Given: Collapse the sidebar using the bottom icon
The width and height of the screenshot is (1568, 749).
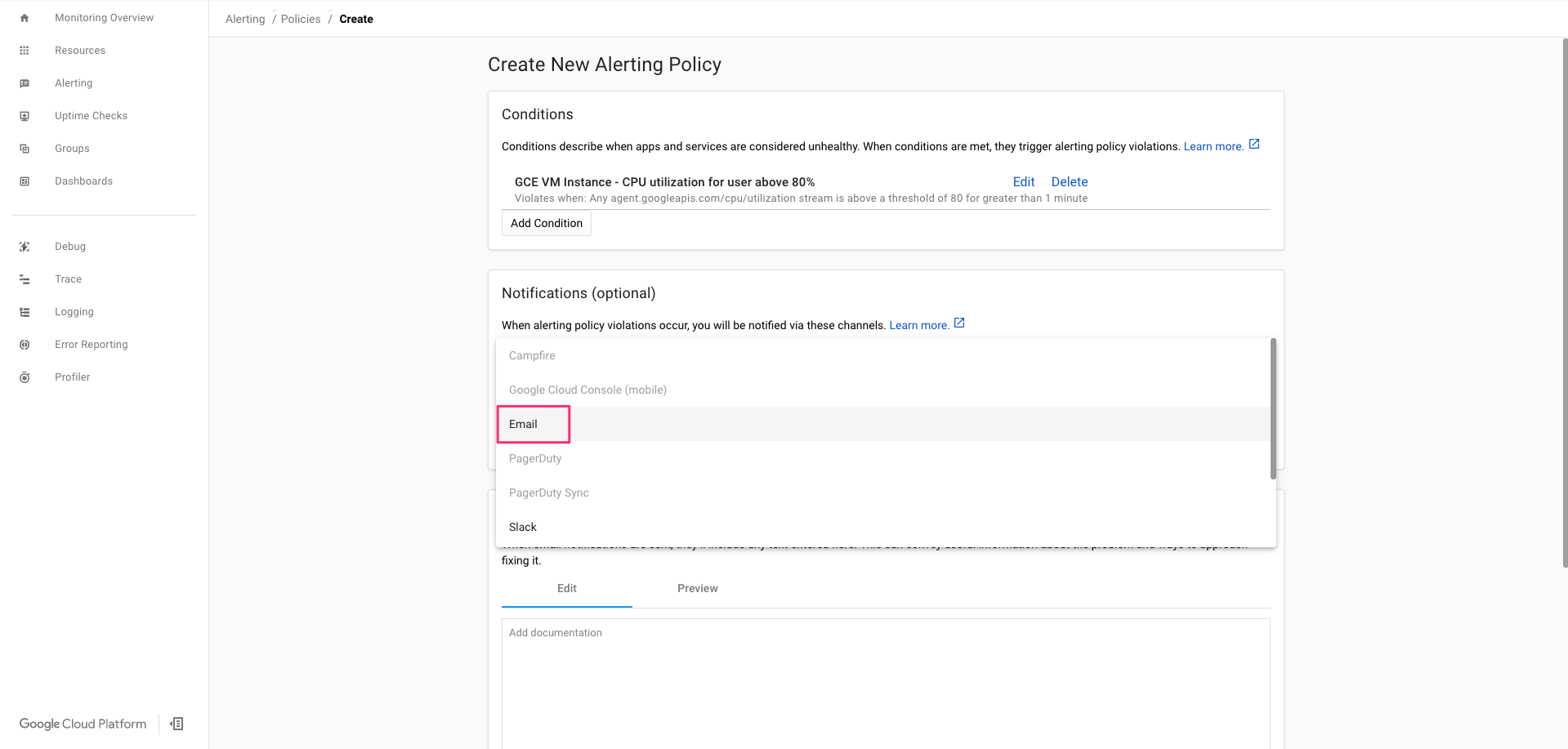Looking at the screenshot, I should (x=176, y=724).
